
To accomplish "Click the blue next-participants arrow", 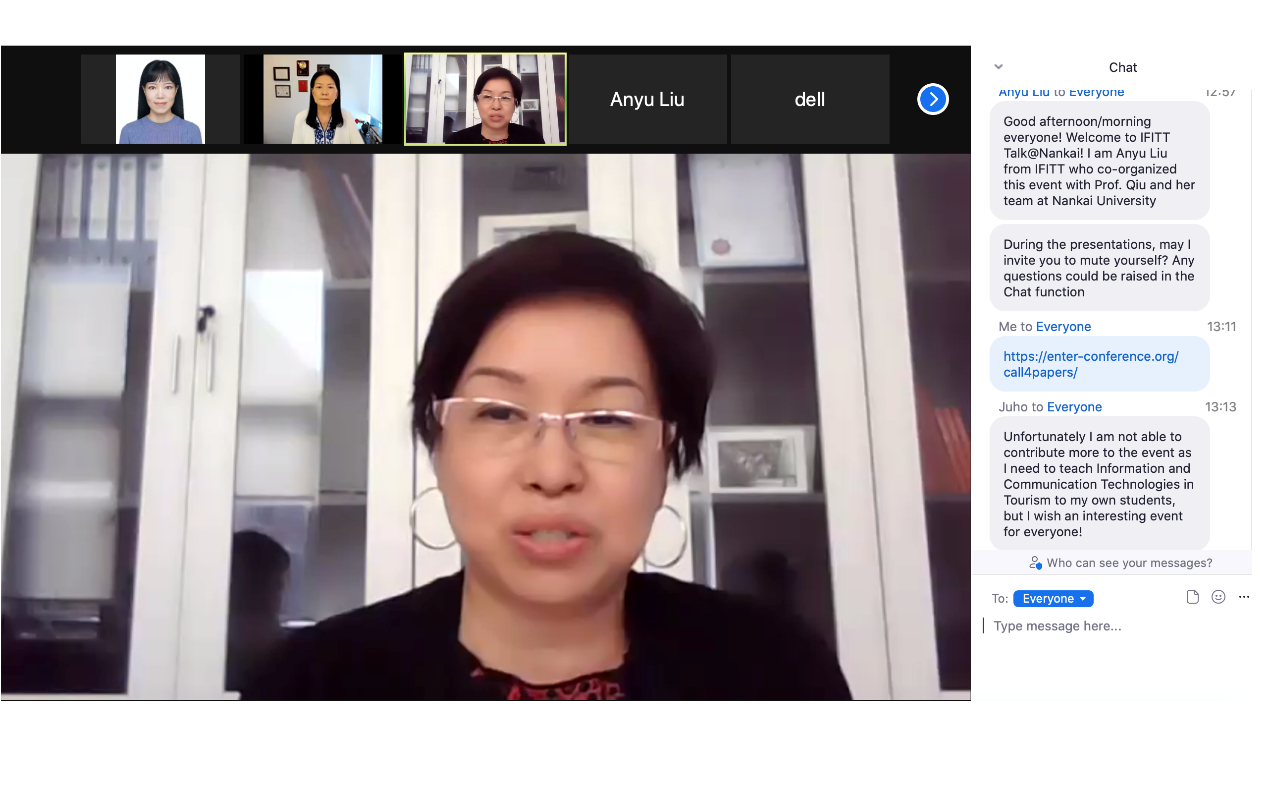I will tap(932, 99).
